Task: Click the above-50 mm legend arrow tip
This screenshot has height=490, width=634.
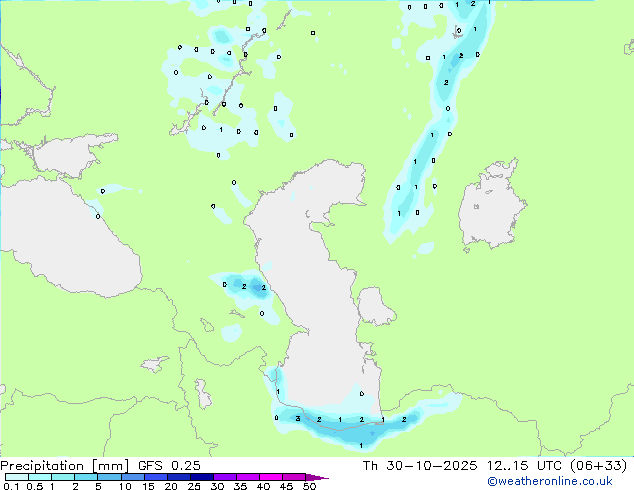Action: pos(317,477)
